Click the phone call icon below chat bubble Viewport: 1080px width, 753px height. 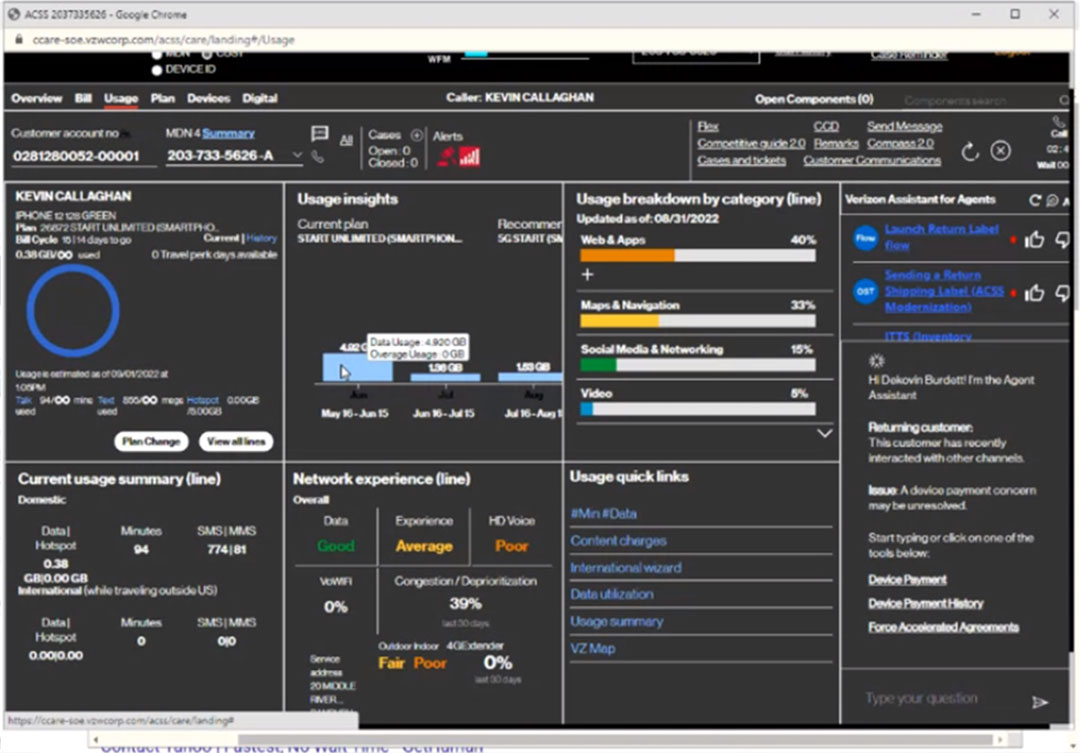[317, 157]
